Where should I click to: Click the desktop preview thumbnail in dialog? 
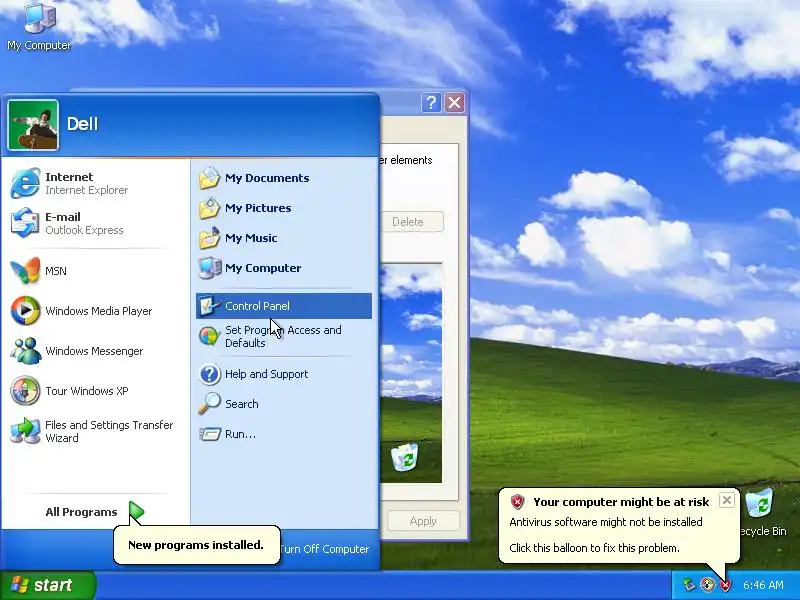(411, 373)
